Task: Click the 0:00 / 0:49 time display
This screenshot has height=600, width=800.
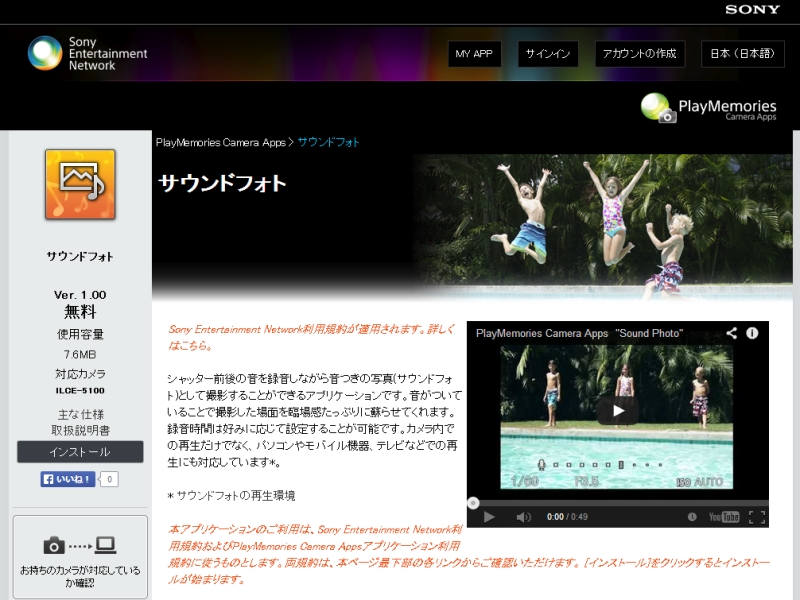Action: 567,517
